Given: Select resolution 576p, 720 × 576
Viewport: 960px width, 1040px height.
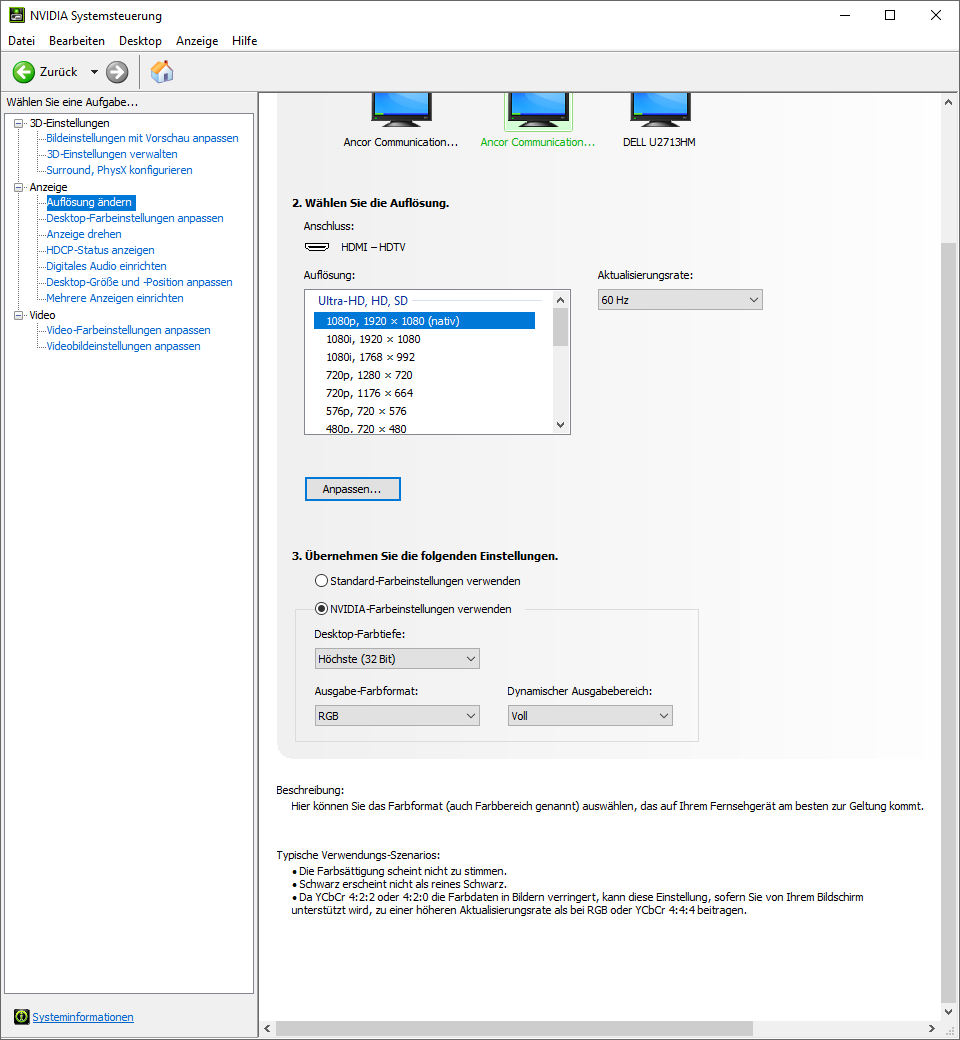Looking at the screenshot, I should (424, 411).
